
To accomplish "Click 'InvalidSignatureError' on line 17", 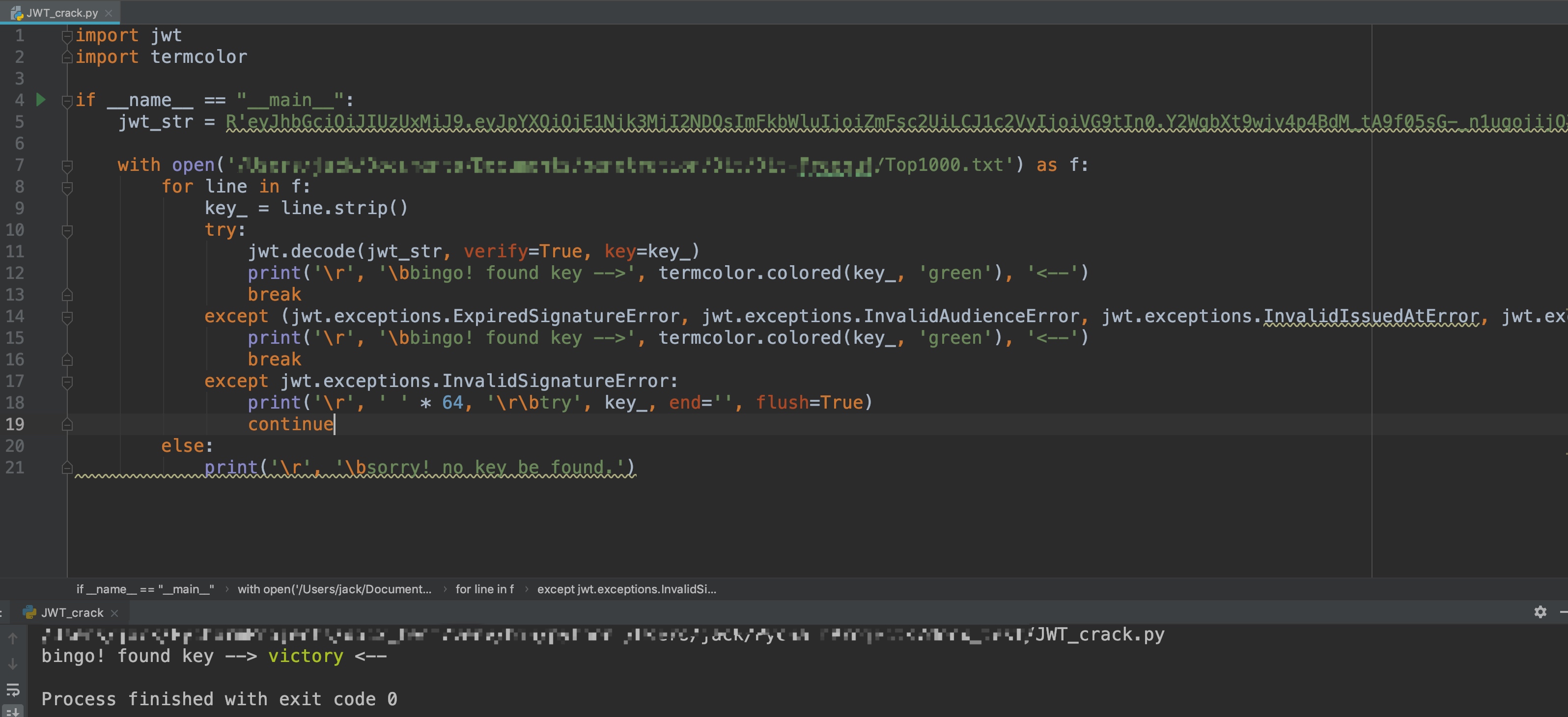I will pyautogui.click(x=556, y=381).
